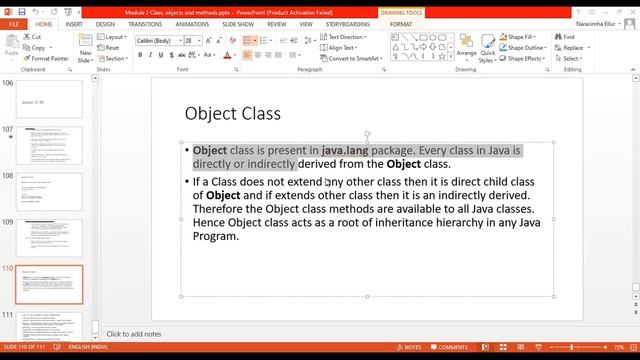
Task: Toggle Italic formatting
Action: click(151, 55)
